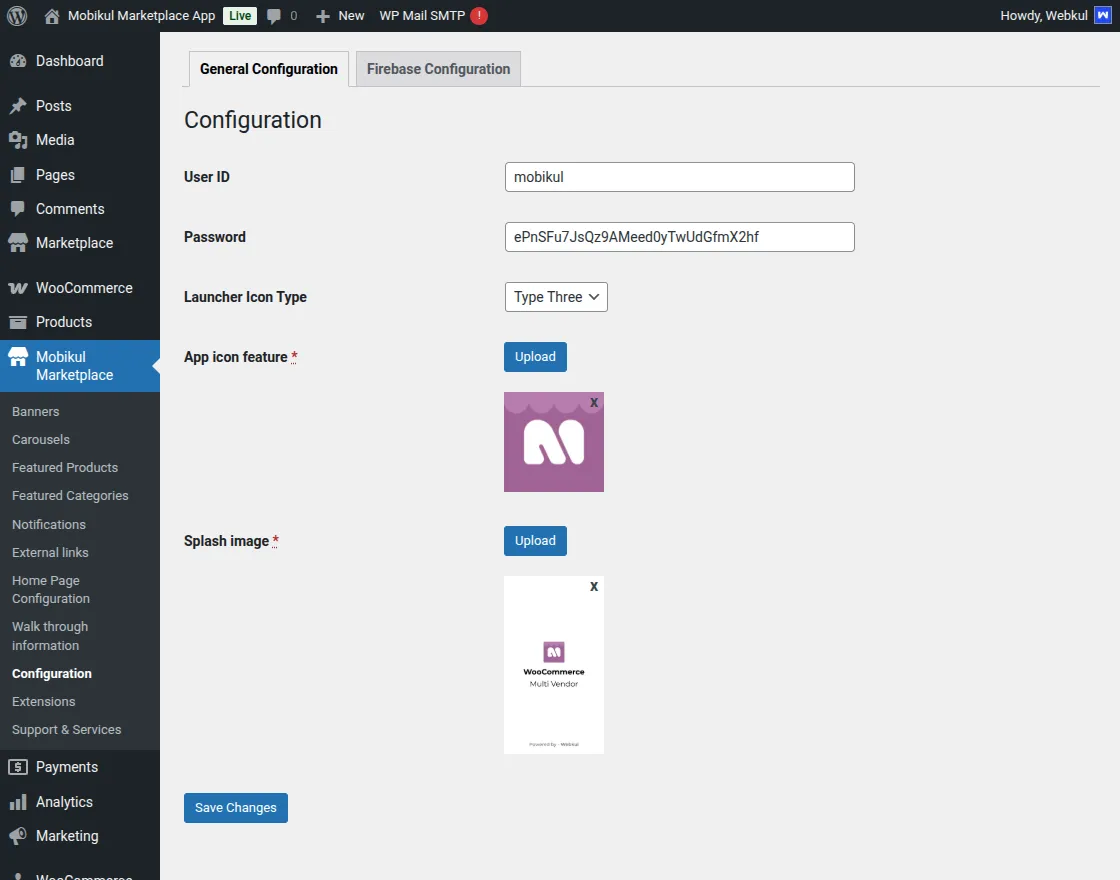Click Upload beside App icon feature
This screenshot has width=1120, height=880.
coord(535,356)
